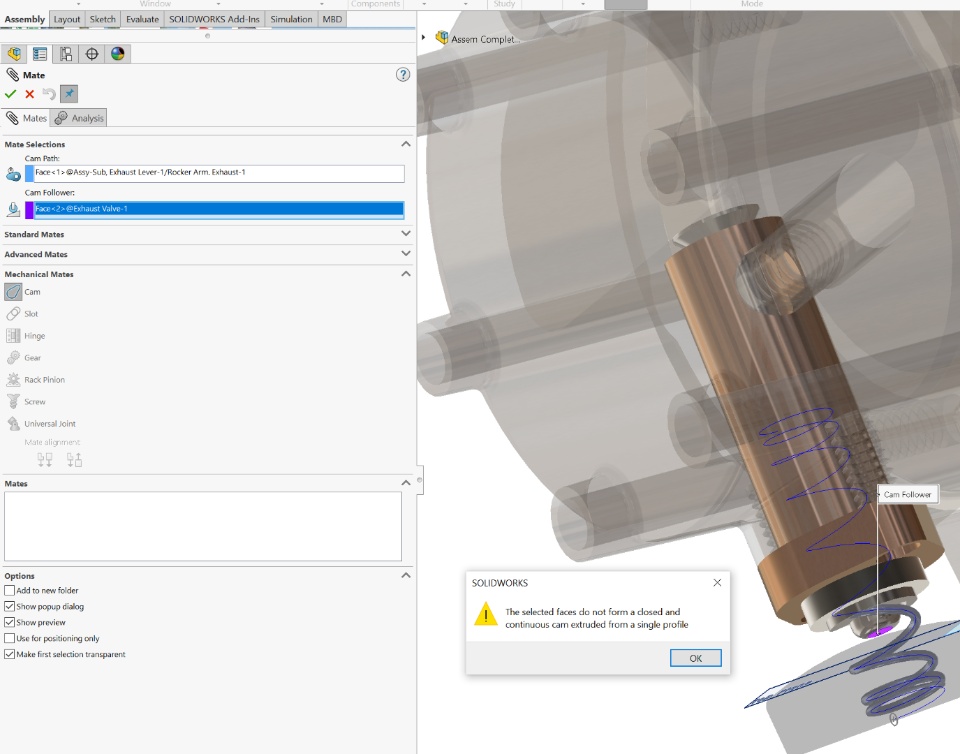960x754 pixels.
Task: Collapse the Mates list section
Action: point(405,483)
